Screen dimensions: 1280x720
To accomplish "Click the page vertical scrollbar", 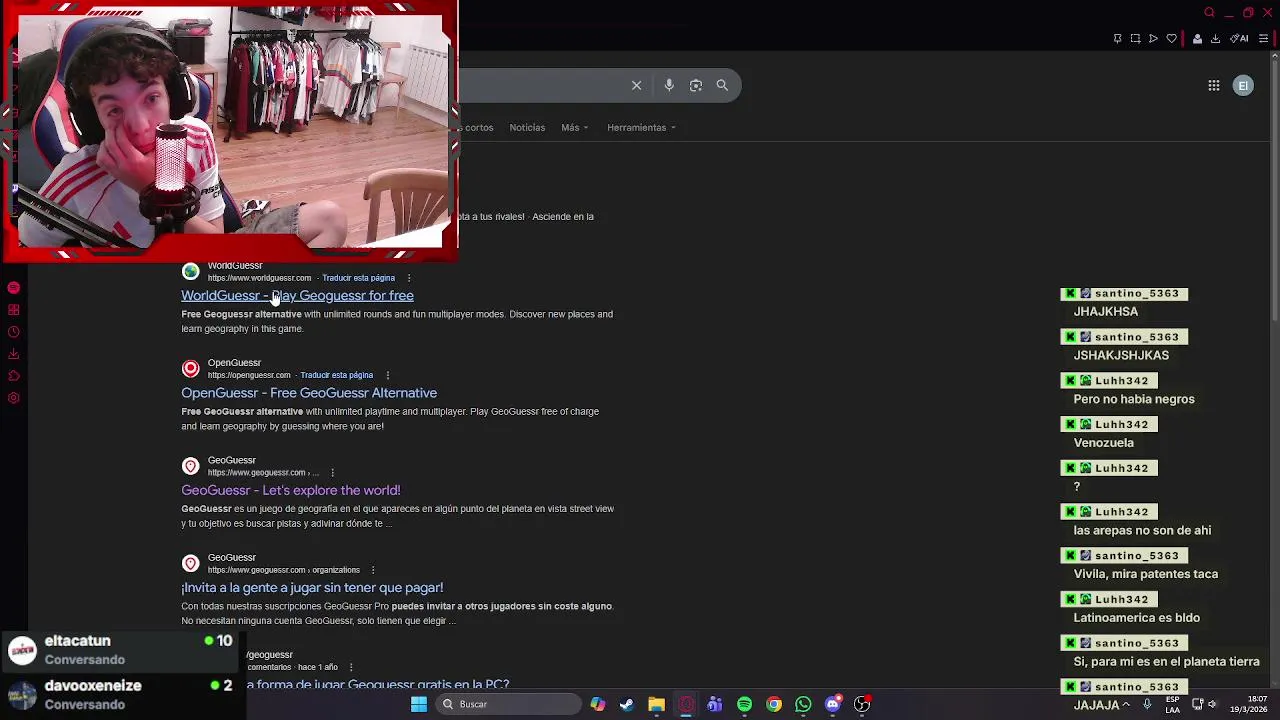I will 1274,190.
